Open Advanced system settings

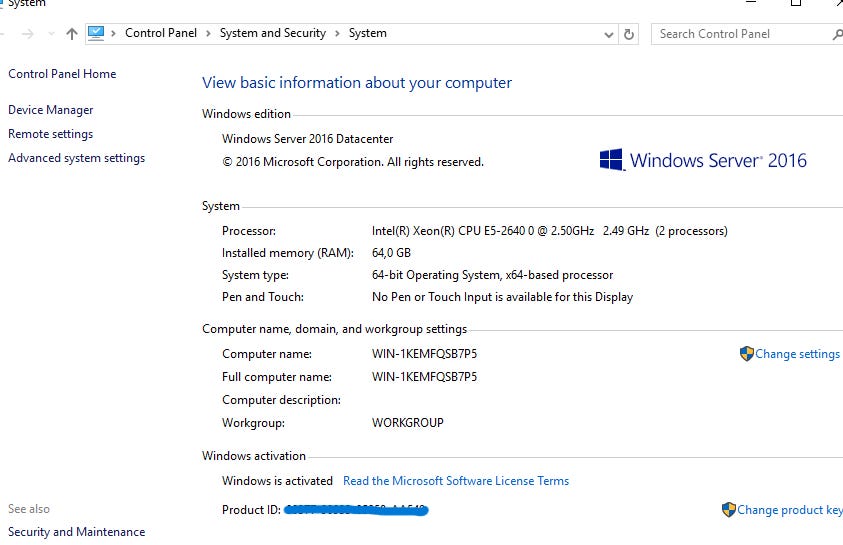click(76, 158)
